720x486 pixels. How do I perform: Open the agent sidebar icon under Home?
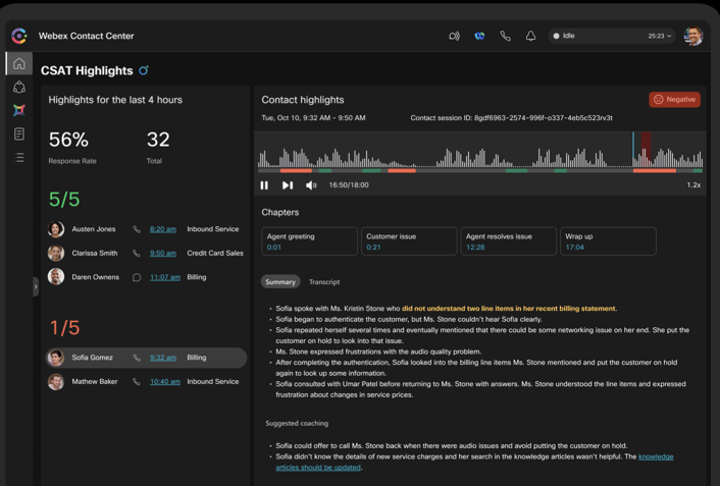(x=19, y=87)
